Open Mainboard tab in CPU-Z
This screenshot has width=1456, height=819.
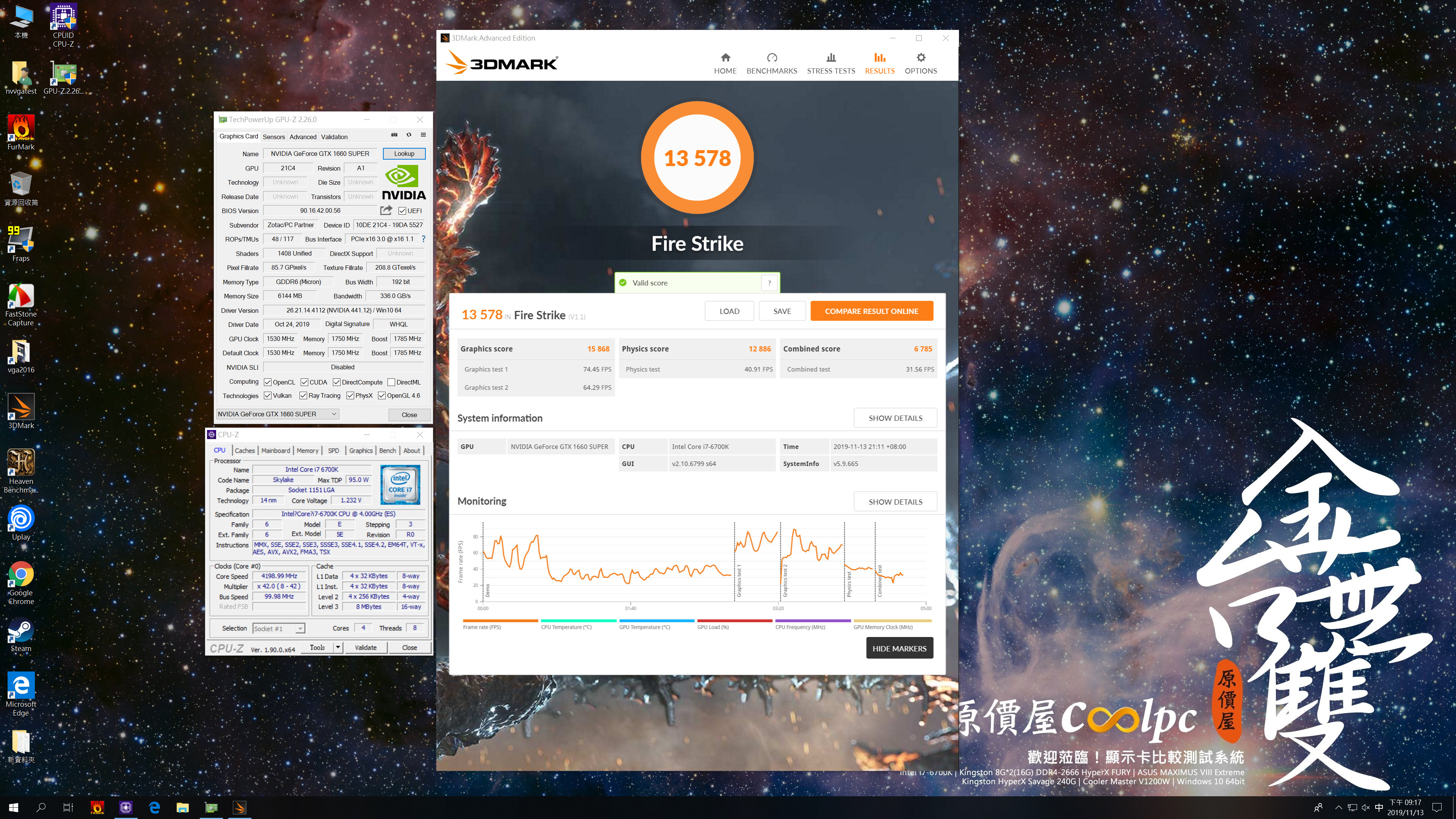276,450
